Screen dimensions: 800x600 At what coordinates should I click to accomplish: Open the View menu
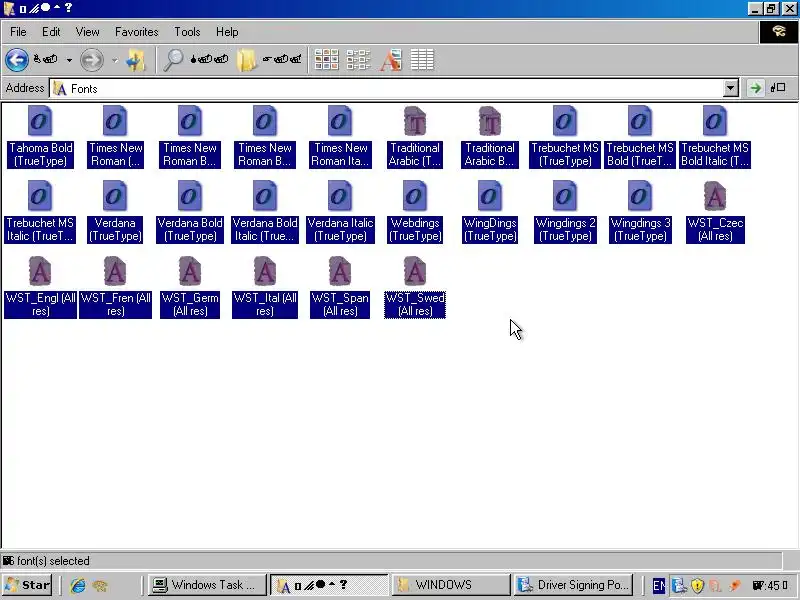point(87,32)
